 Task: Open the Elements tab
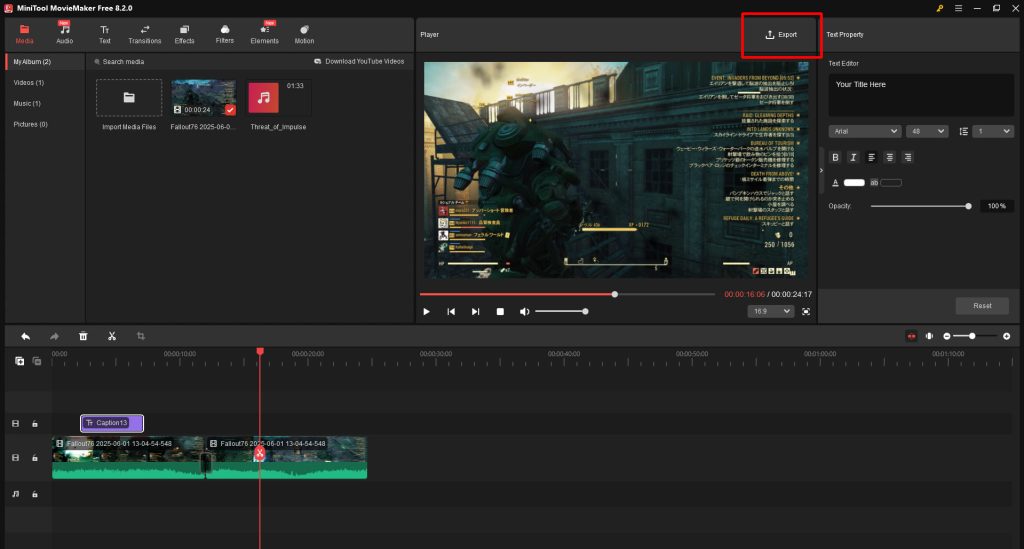[x=264, y=34]
